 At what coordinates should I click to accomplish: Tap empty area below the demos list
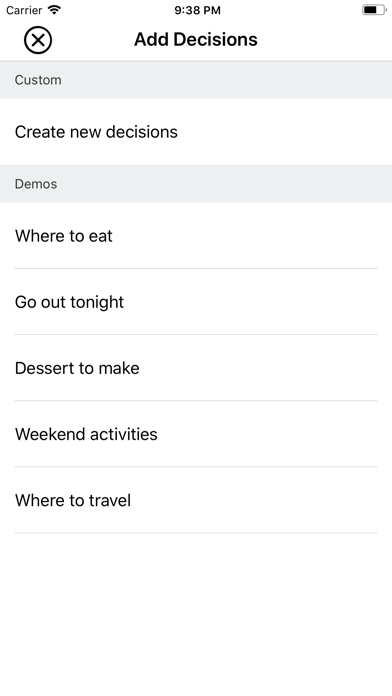(x=196, y=615)
